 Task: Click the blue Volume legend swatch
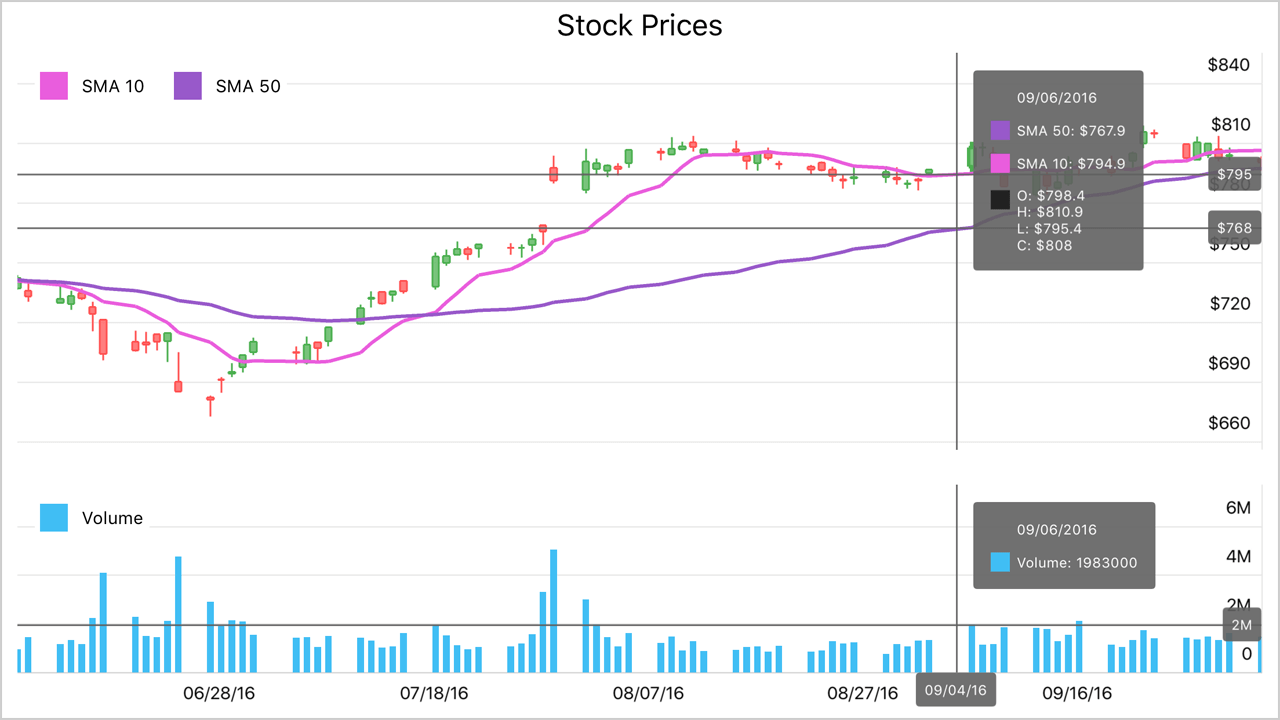pos(54,518)
